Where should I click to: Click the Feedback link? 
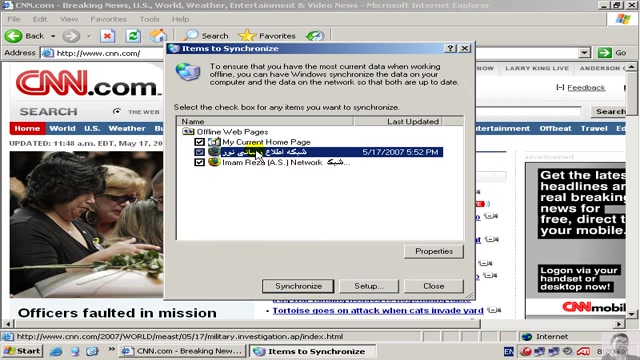586,87
